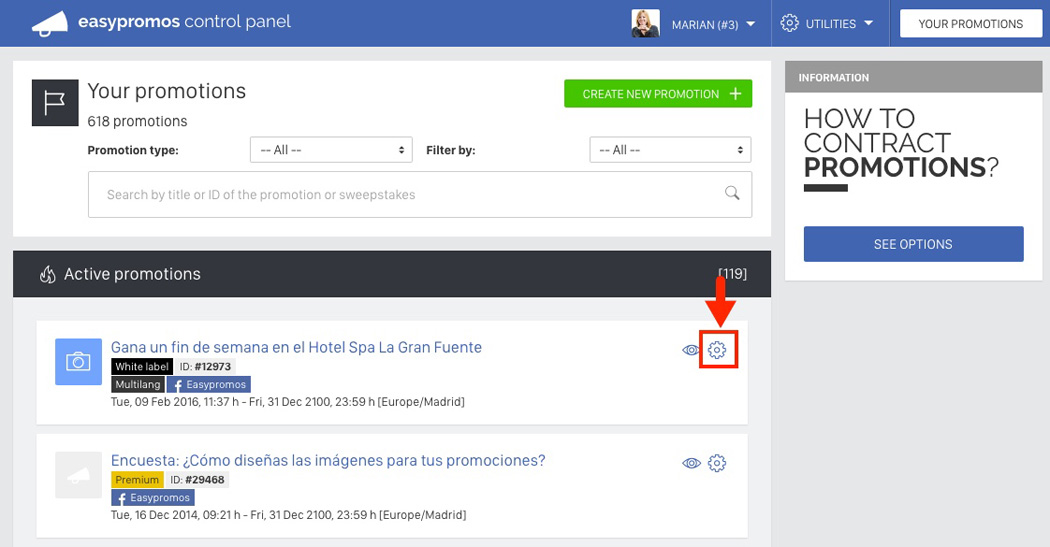Click ID #29468 label
Image resolution: width=1050 pixels, height=547 pixels.
[198, 479]
